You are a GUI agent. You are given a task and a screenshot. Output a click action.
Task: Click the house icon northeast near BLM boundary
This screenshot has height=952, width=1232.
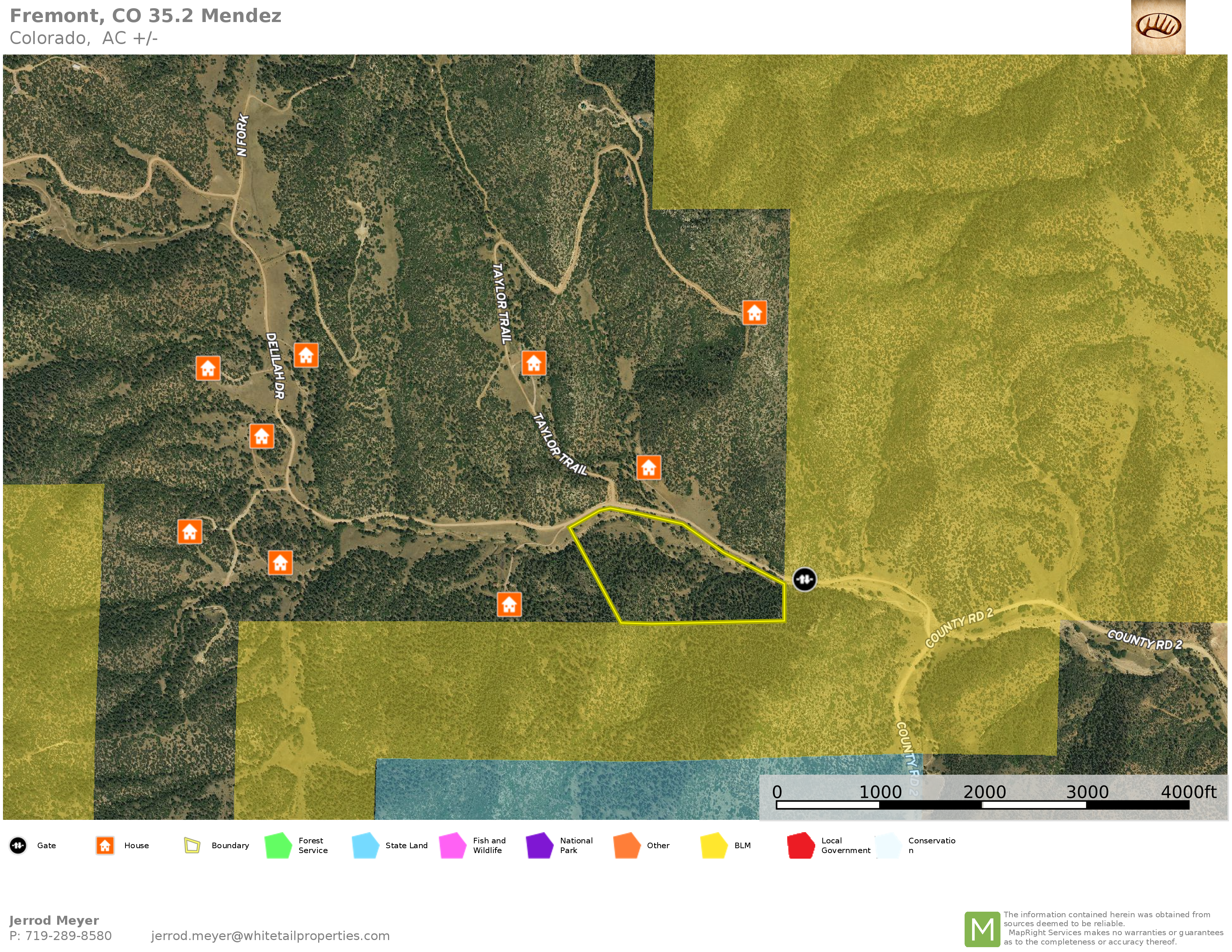pyautogui.click(x=754, y=313)
